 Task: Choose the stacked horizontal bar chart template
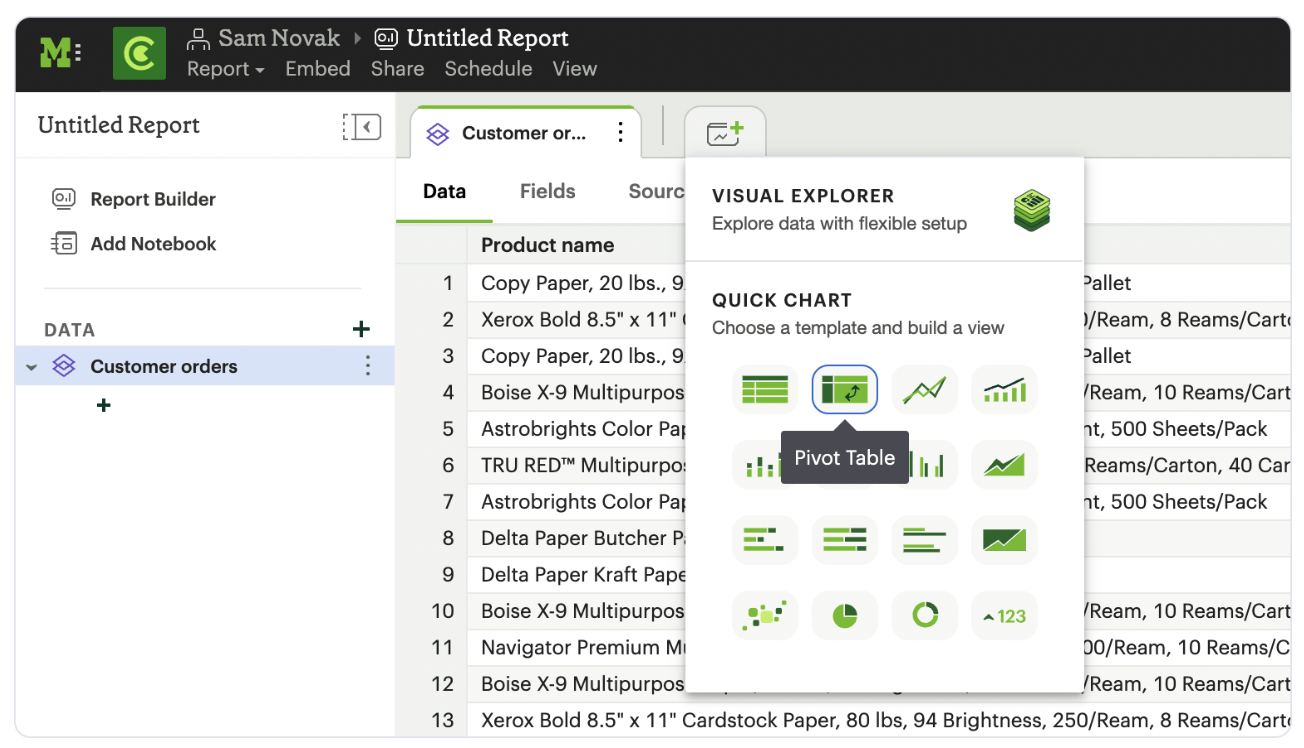(765, 540)
